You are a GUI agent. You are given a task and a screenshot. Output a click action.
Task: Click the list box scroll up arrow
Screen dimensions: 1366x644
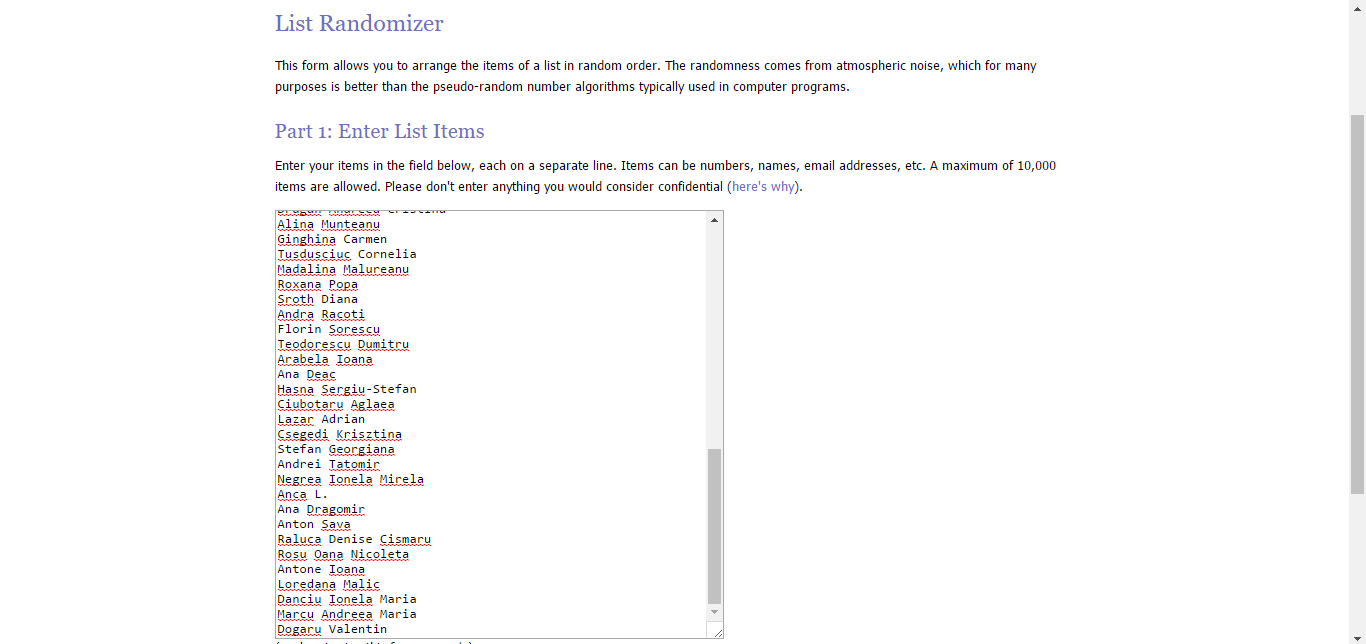coord(714,220)
